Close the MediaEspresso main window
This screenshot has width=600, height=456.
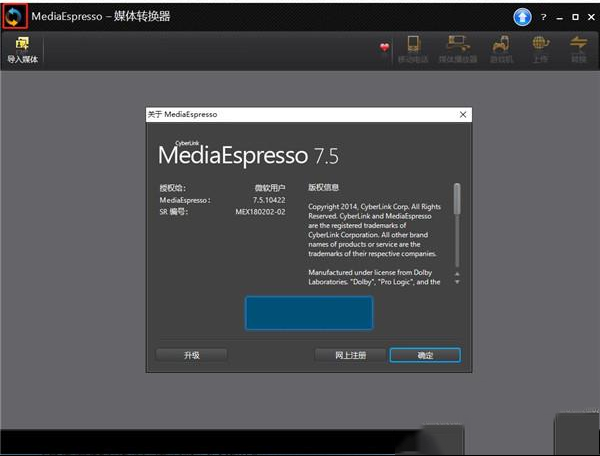tap(591, 17)
